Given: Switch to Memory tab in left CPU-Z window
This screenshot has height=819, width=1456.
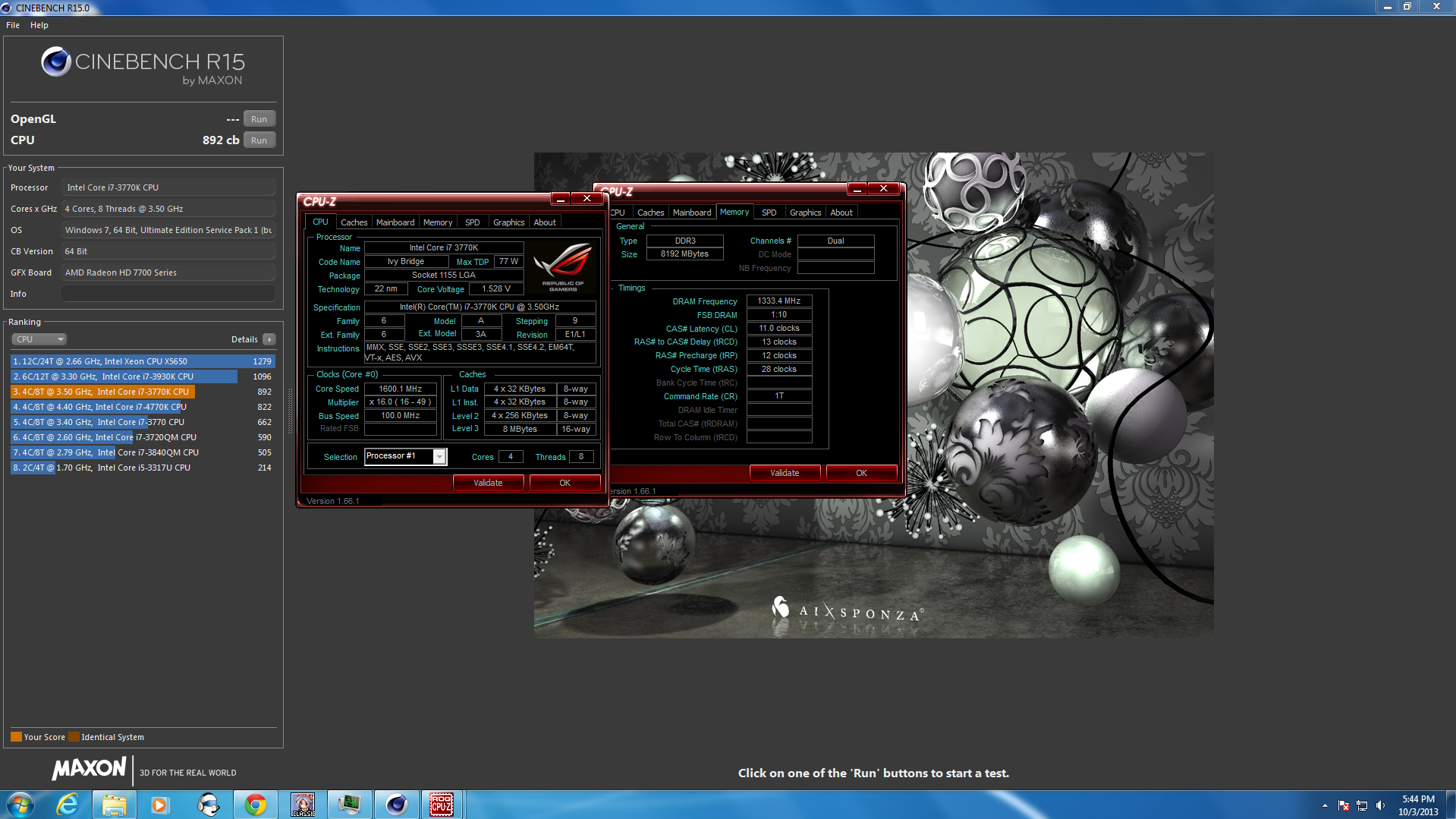Looking at the screenshot, I should pos(438,222).
